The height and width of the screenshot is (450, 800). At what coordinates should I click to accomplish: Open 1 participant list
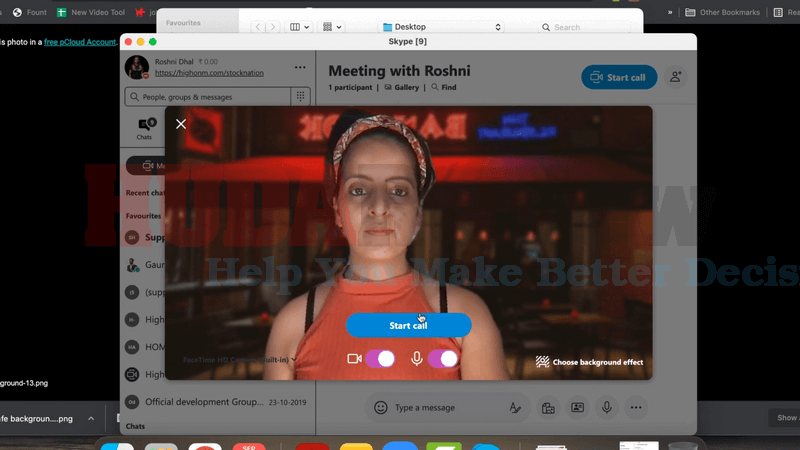tap(350, 87)
